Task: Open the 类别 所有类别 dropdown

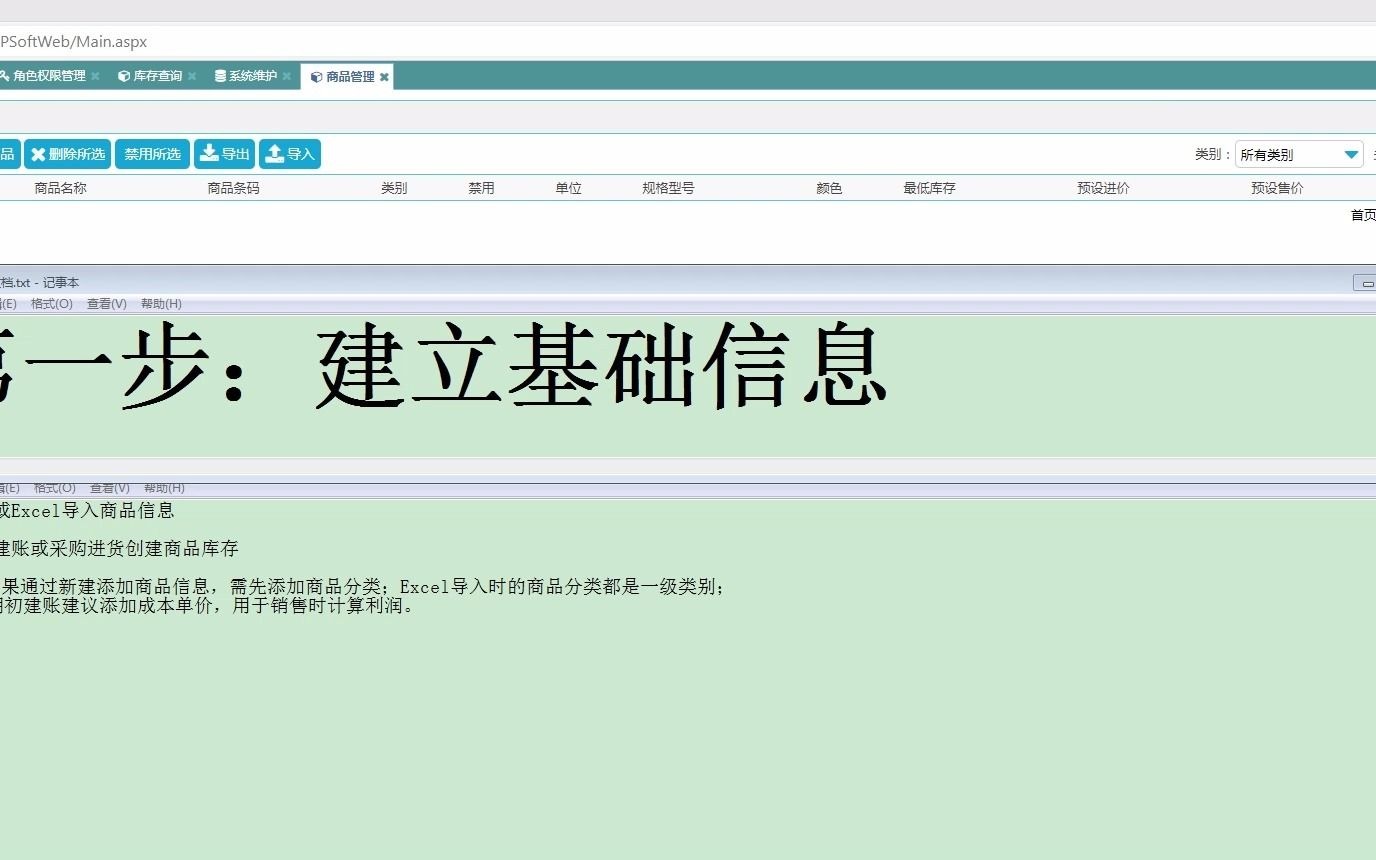Action: pyautogui.click(x=1299, y=154)
